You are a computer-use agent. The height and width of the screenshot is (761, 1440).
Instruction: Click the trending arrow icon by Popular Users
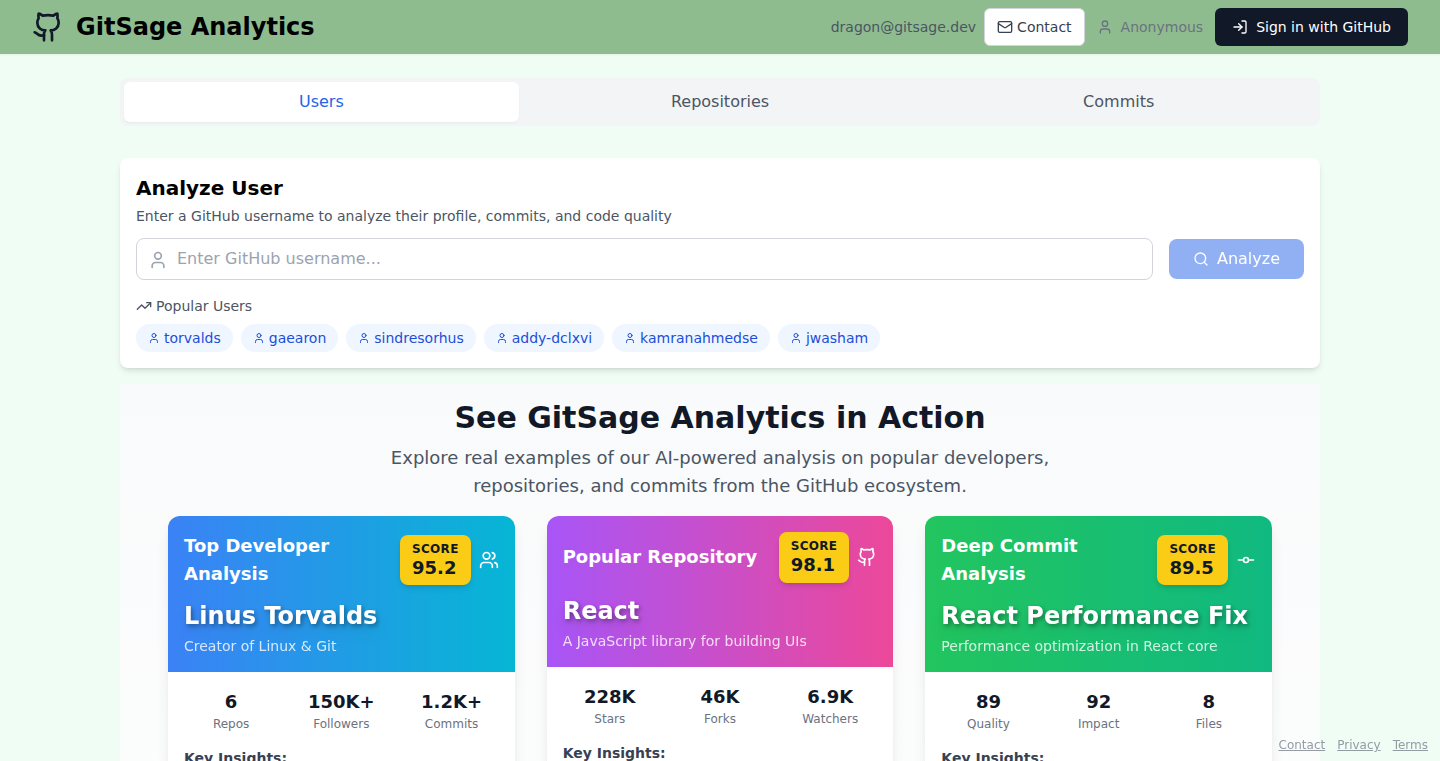coord(144,306)
